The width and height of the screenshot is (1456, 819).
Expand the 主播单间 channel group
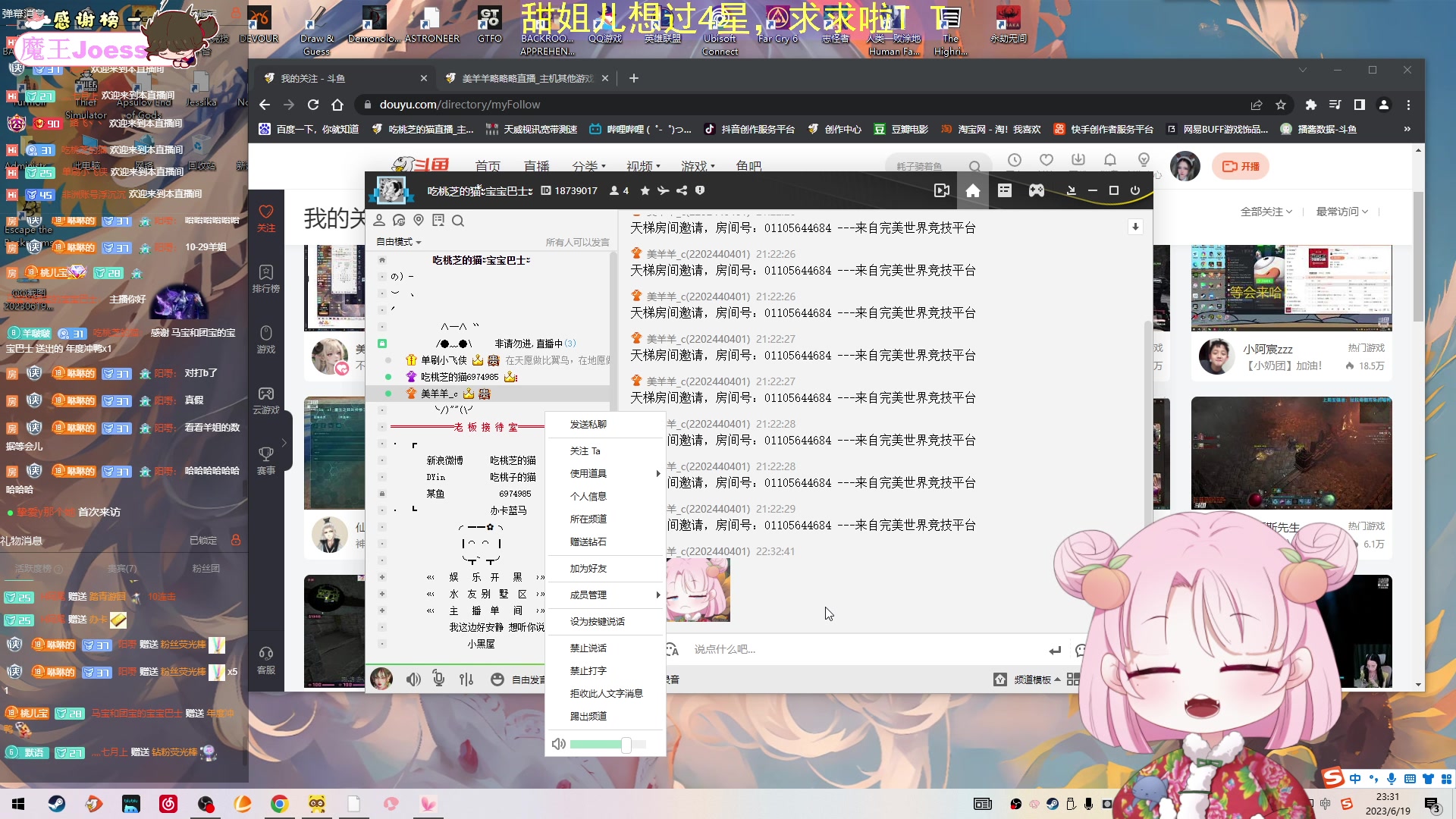coord(381,610)
